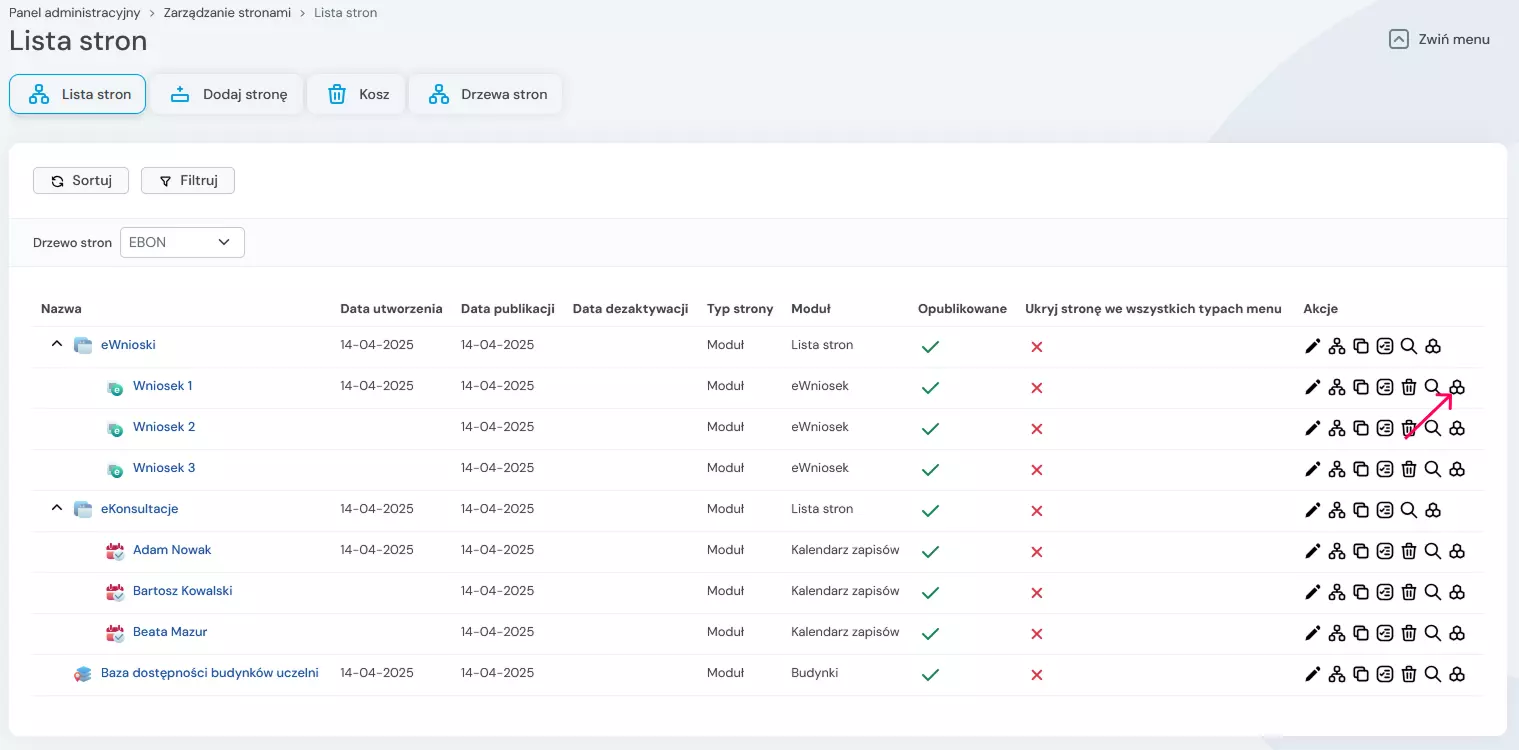1519x750 pixels.
Task: Toggle hide-in-menu cross for eKonsultacje
Action: [x=1037, y=510]
